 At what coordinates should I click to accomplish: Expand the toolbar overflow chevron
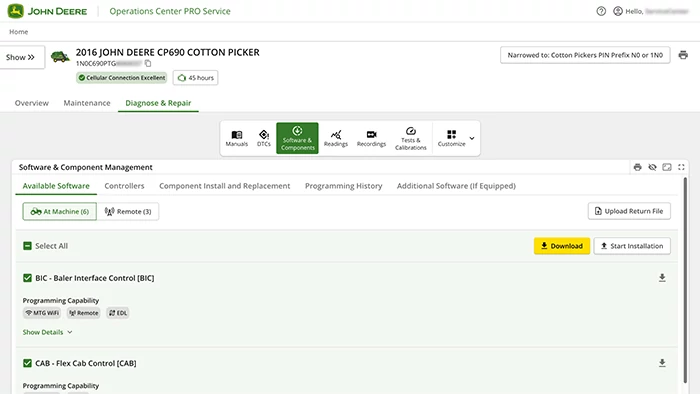click(x=472, y=138)
